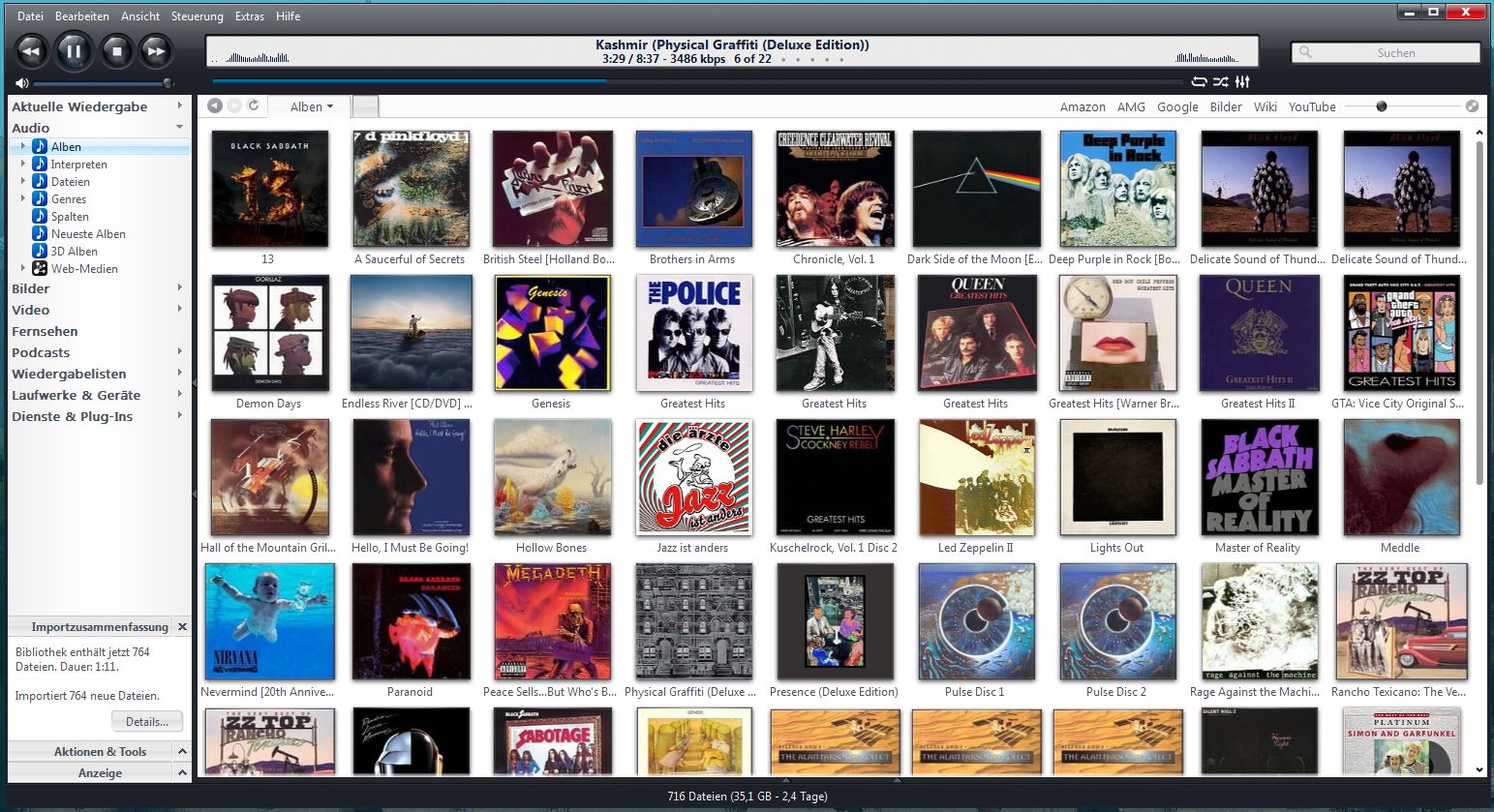The width and height of the screenshot is (1494, 812).
Task: Select the Master of Reality album cover
Action: tap(1259, 477)
